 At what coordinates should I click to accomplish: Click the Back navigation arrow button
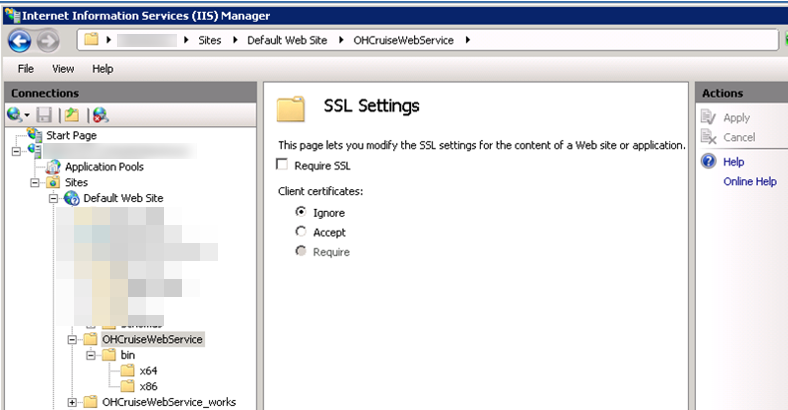(20, 41)
